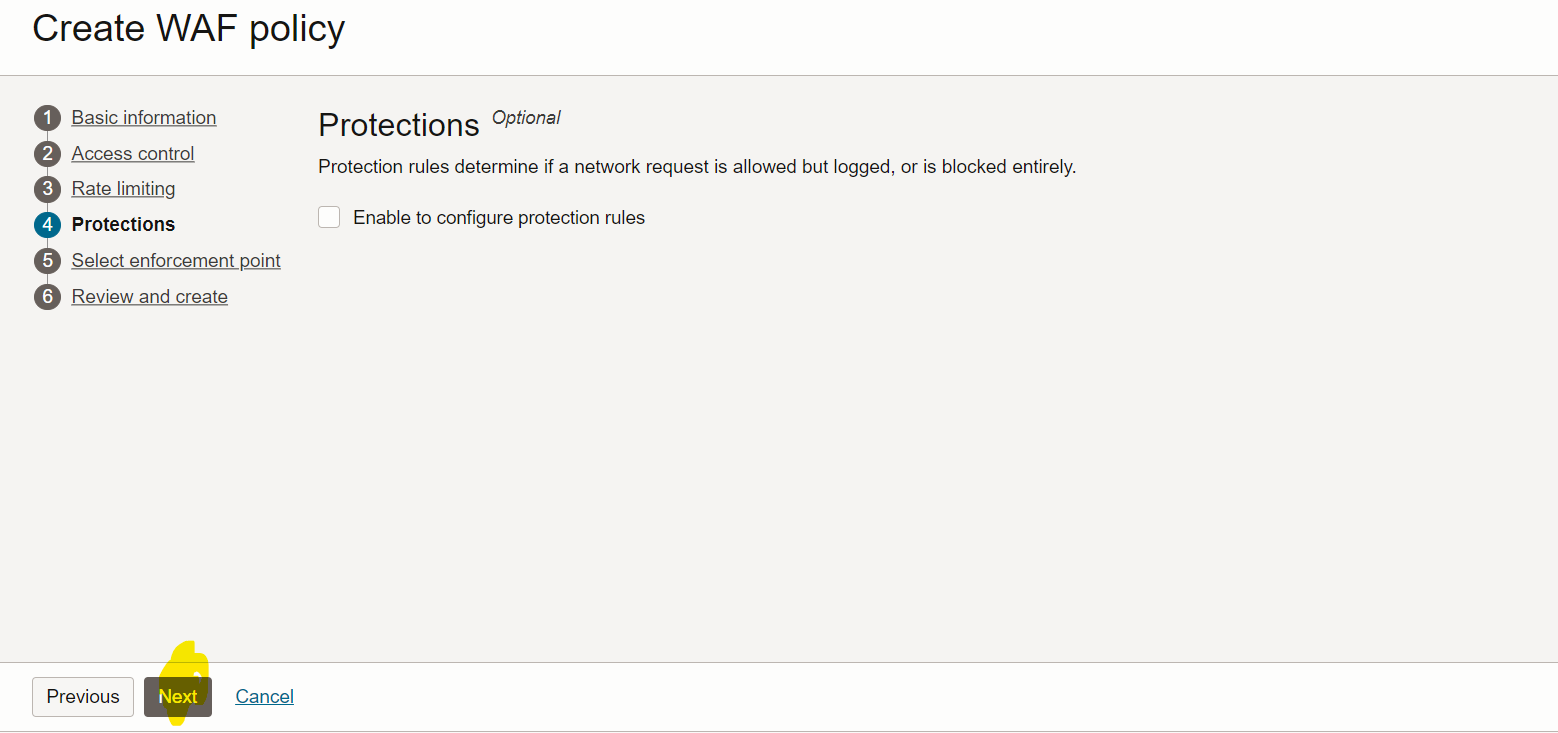Cancel the WAF policy creation
This screenshot has height=733, width=1558.
(x=264, y=696)
